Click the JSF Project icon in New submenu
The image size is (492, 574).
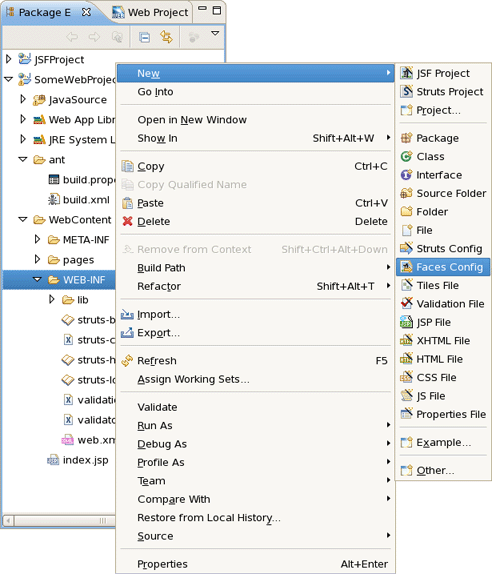406,73
